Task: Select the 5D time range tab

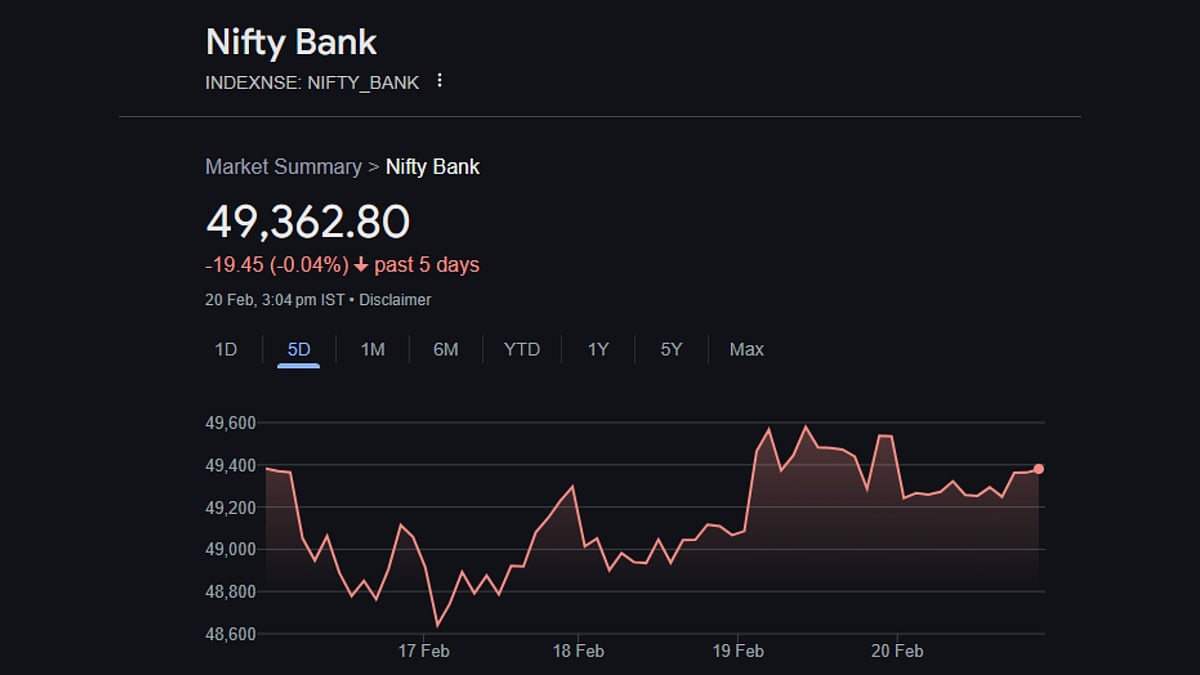Action: tap(299, 349)
